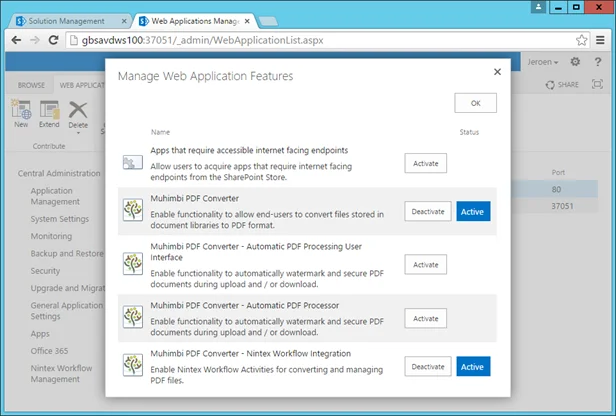Open the Chrome browser menu
Image resolution: width=616 pixels, height=416 pixels.
click(x=602, y=40)
